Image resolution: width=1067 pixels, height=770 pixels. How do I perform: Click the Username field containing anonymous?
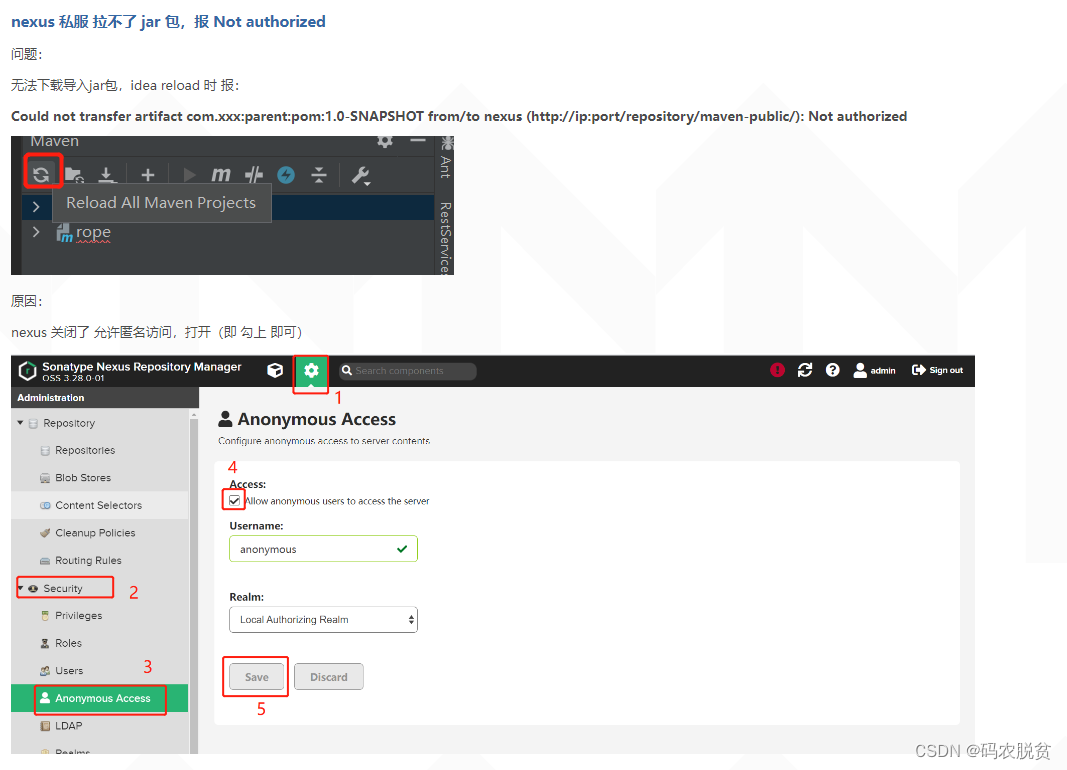(323, 549)
